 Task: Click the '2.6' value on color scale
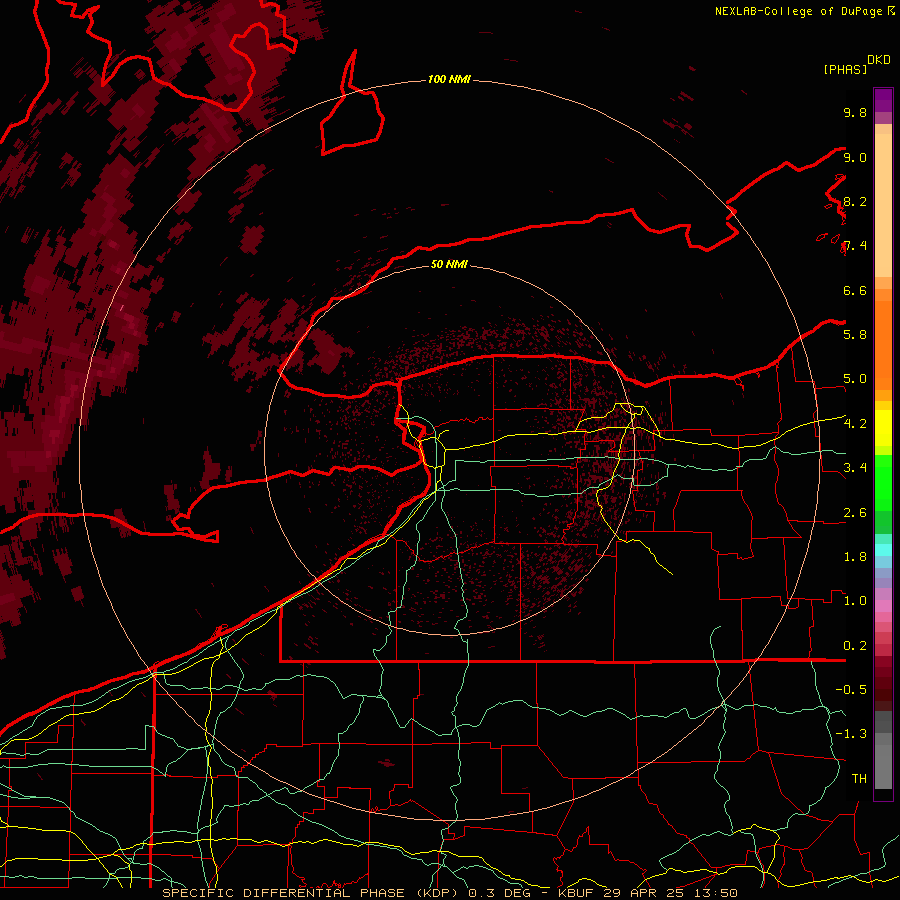tap(855, 513)
